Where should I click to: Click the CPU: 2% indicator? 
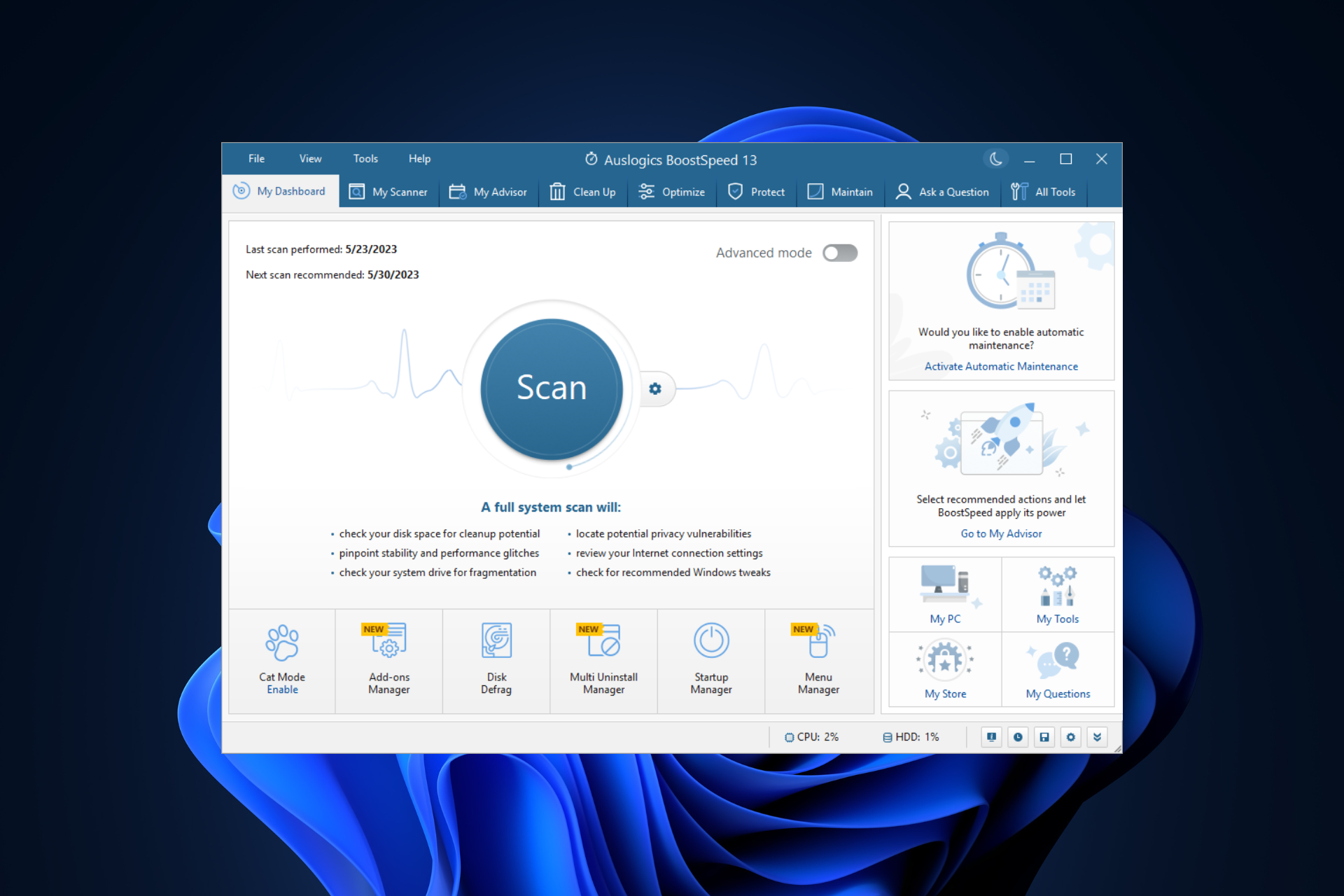[811, 737]
